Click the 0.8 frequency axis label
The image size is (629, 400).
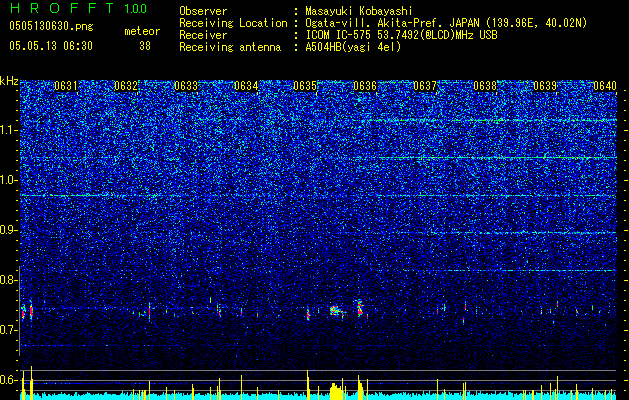(8, 280)
